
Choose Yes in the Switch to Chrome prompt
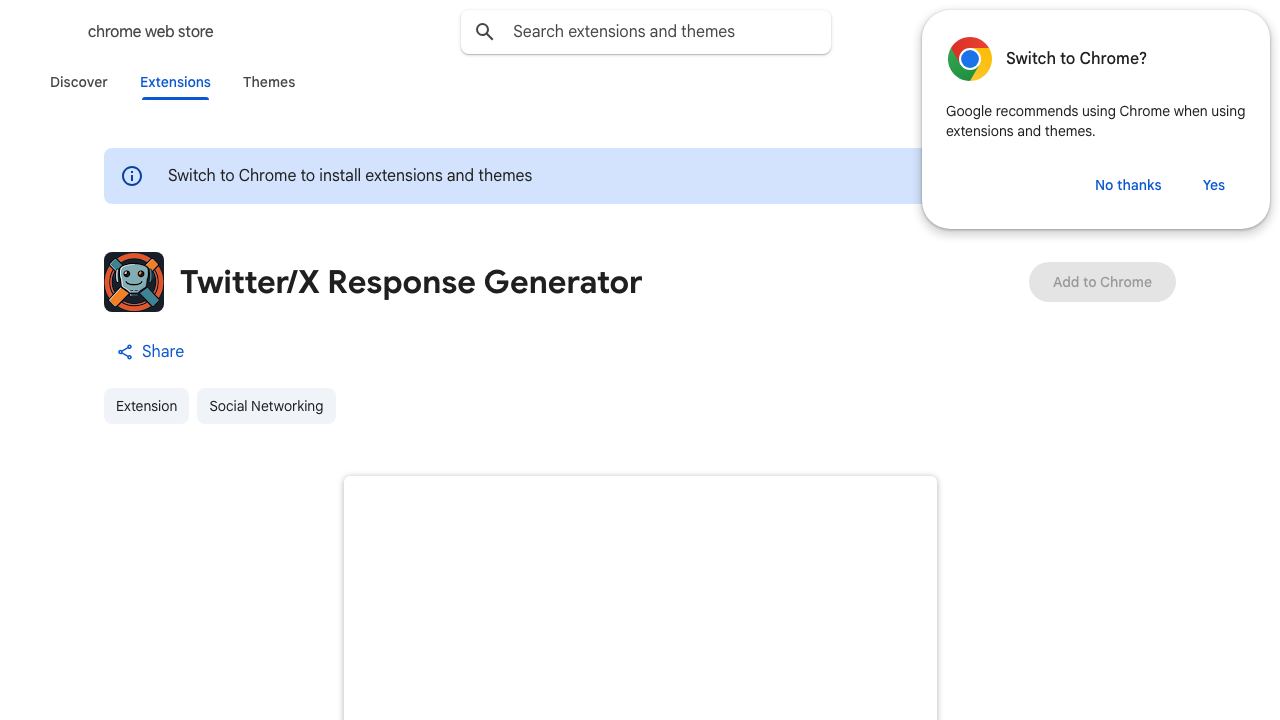coord(1214,185)
